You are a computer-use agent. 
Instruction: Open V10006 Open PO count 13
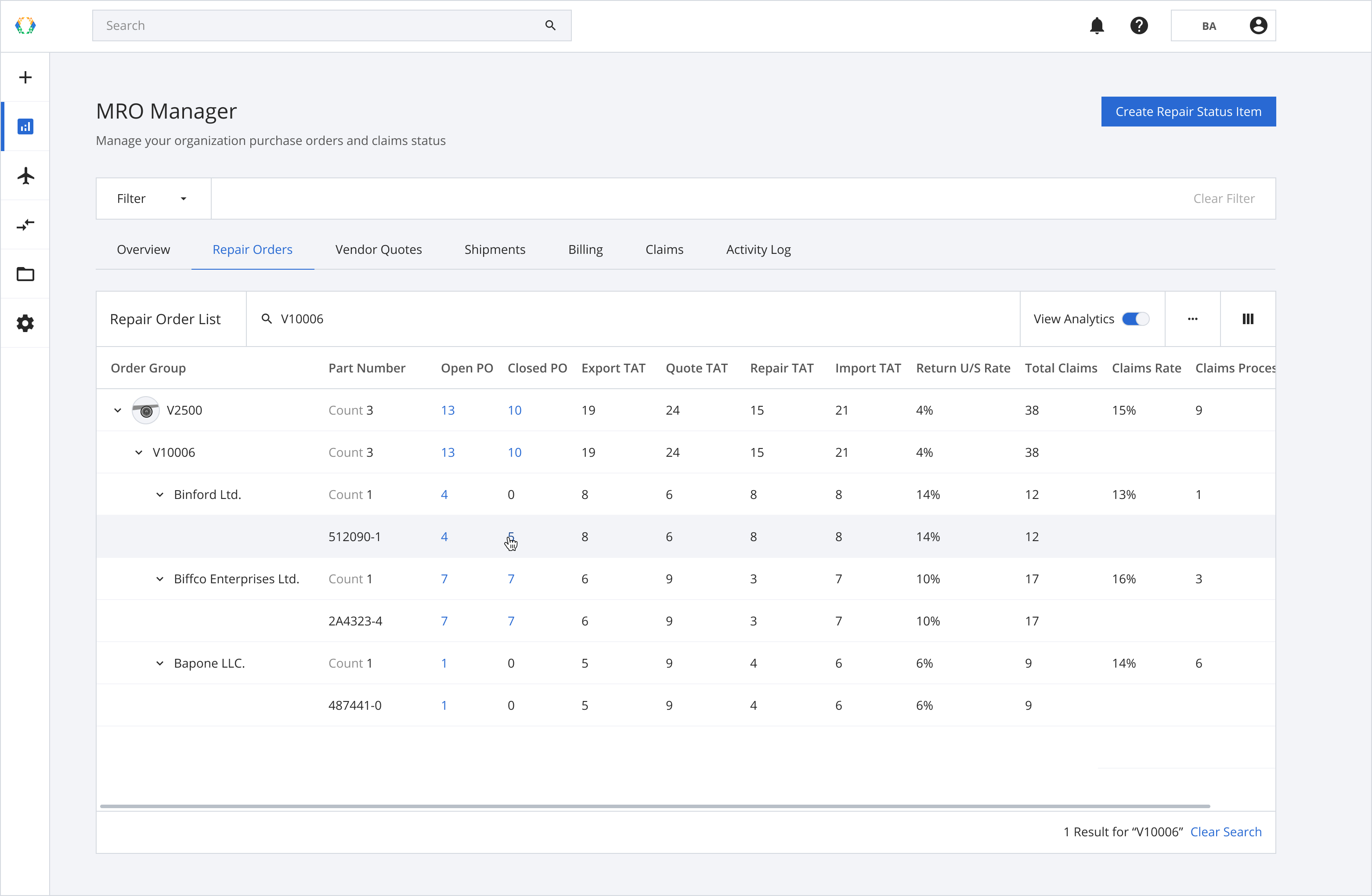(x=448, y=452)
